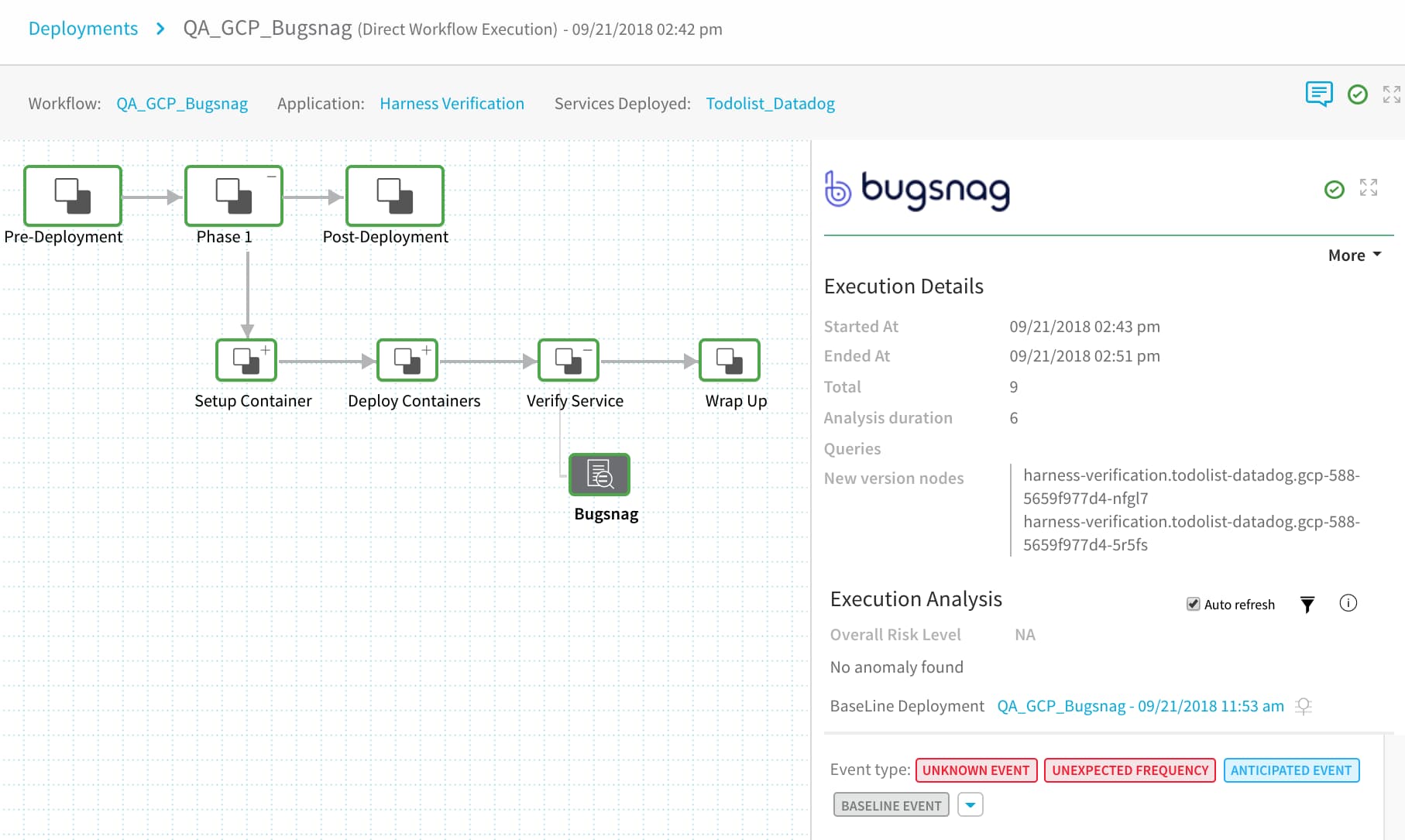Image resolution: width=1405 pixels, height=840 pixels.
Task: Click the Execution Analysis heading
Action: tap(916, 599)
